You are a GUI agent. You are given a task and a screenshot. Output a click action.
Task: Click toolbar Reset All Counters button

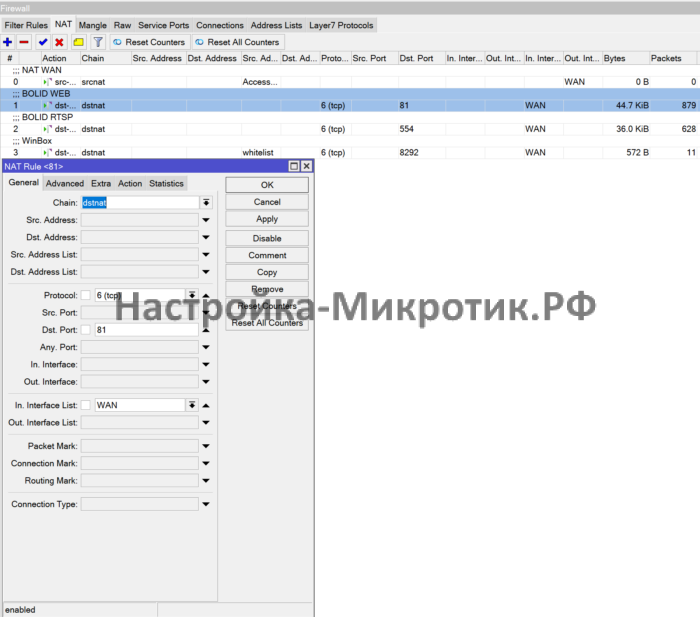click(x=238, y=42)
